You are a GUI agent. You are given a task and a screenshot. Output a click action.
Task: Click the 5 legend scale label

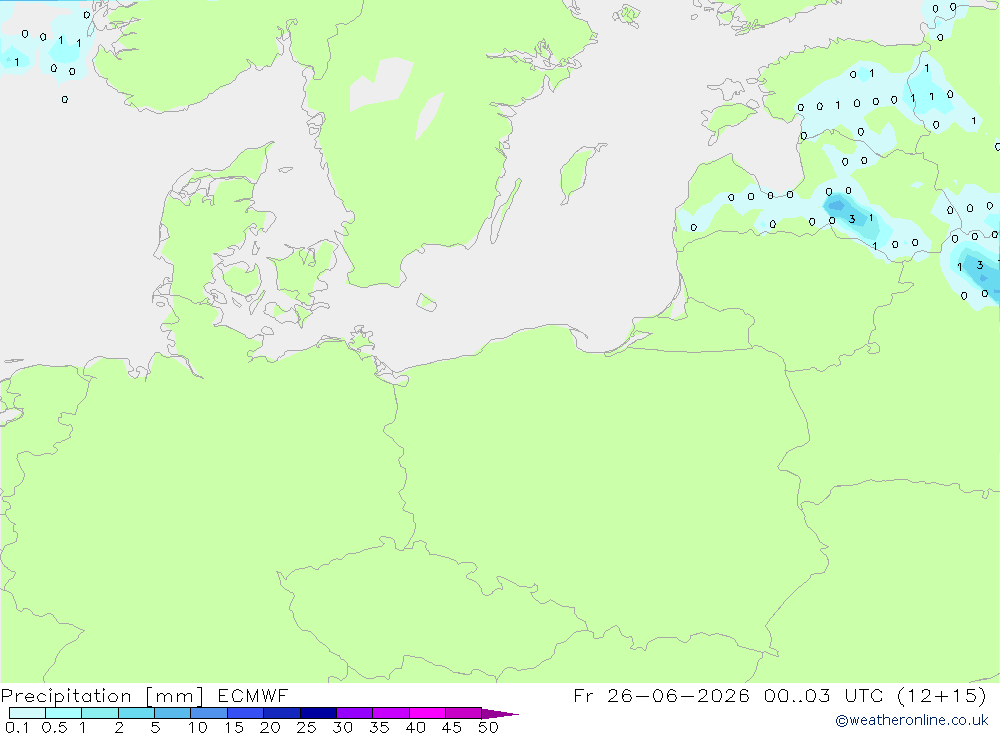coord(155,727)
